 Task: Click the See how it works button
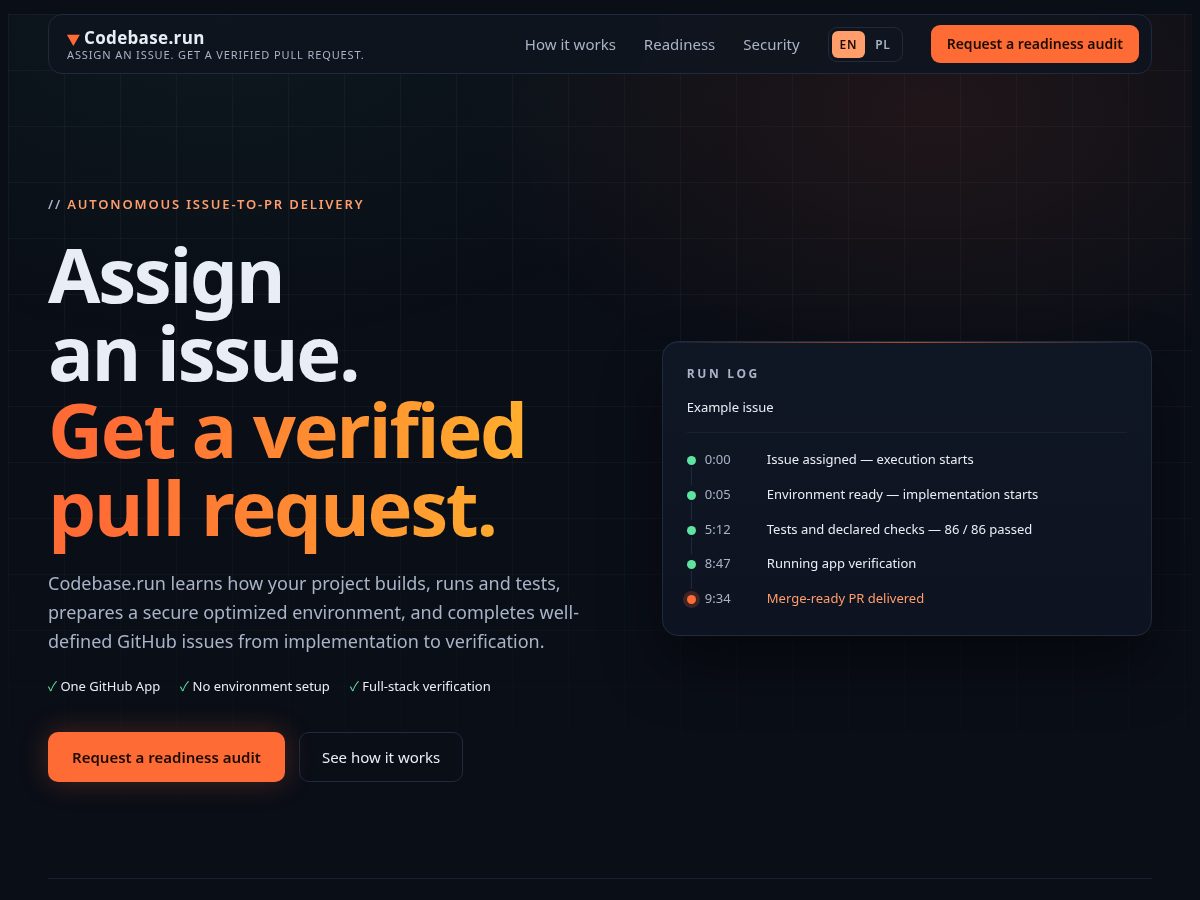[x=381, y=757]
